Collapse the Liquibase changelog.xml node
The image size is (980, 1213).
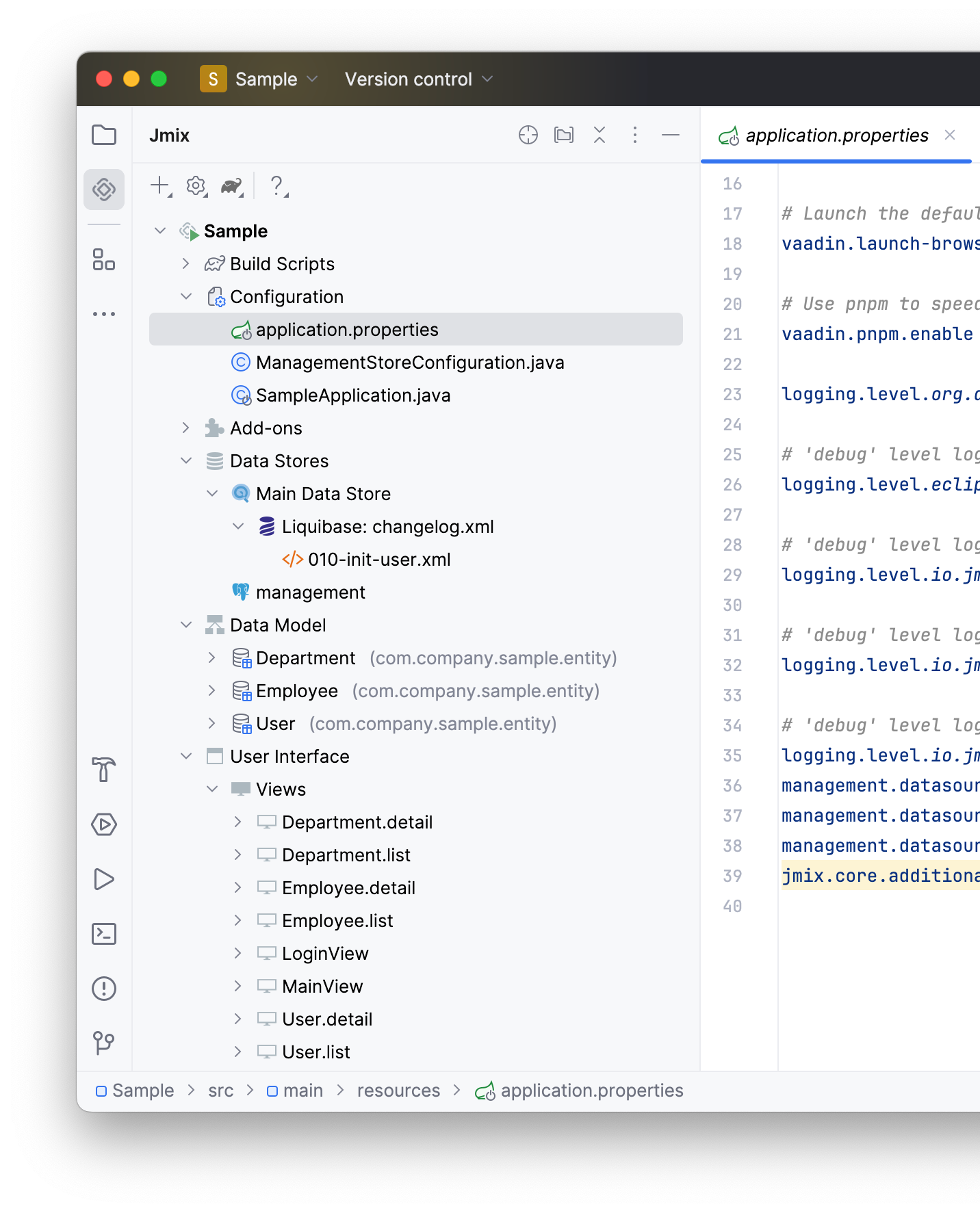click(238, 526)
